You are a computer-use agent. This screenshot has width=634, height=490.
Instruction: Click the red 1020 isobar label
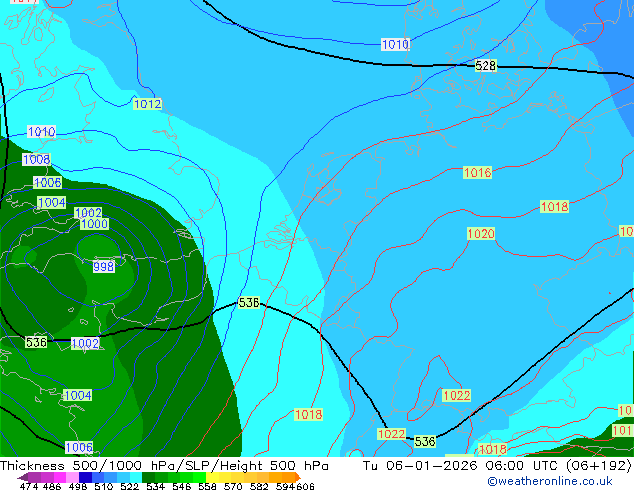pyautogui.click(x=481, y=233)
